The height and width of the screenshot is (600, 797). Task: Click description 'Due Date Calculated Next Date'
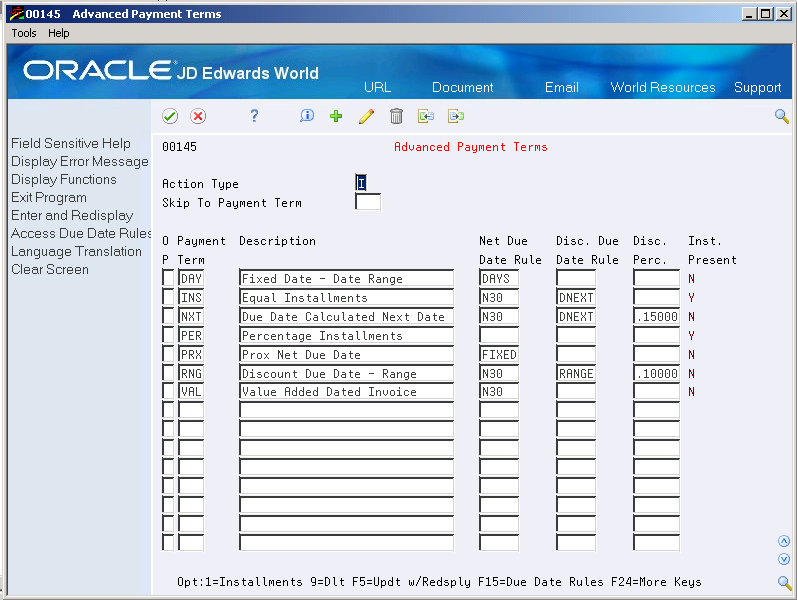pyautogui.click(x=346, y=316)
